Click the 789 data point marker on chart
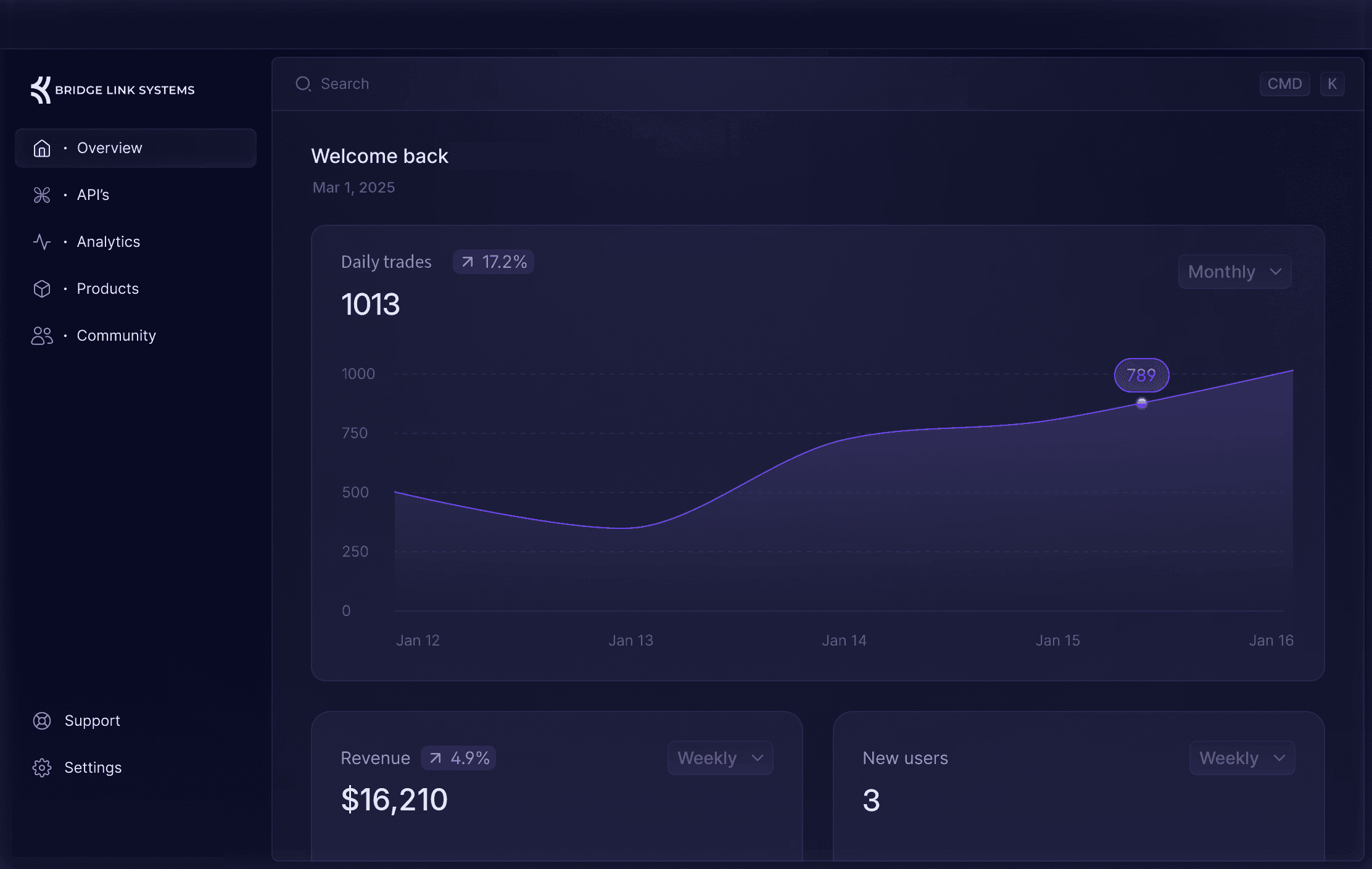The width and height of the screenshot is (1372, 869). pos(1142,404)
